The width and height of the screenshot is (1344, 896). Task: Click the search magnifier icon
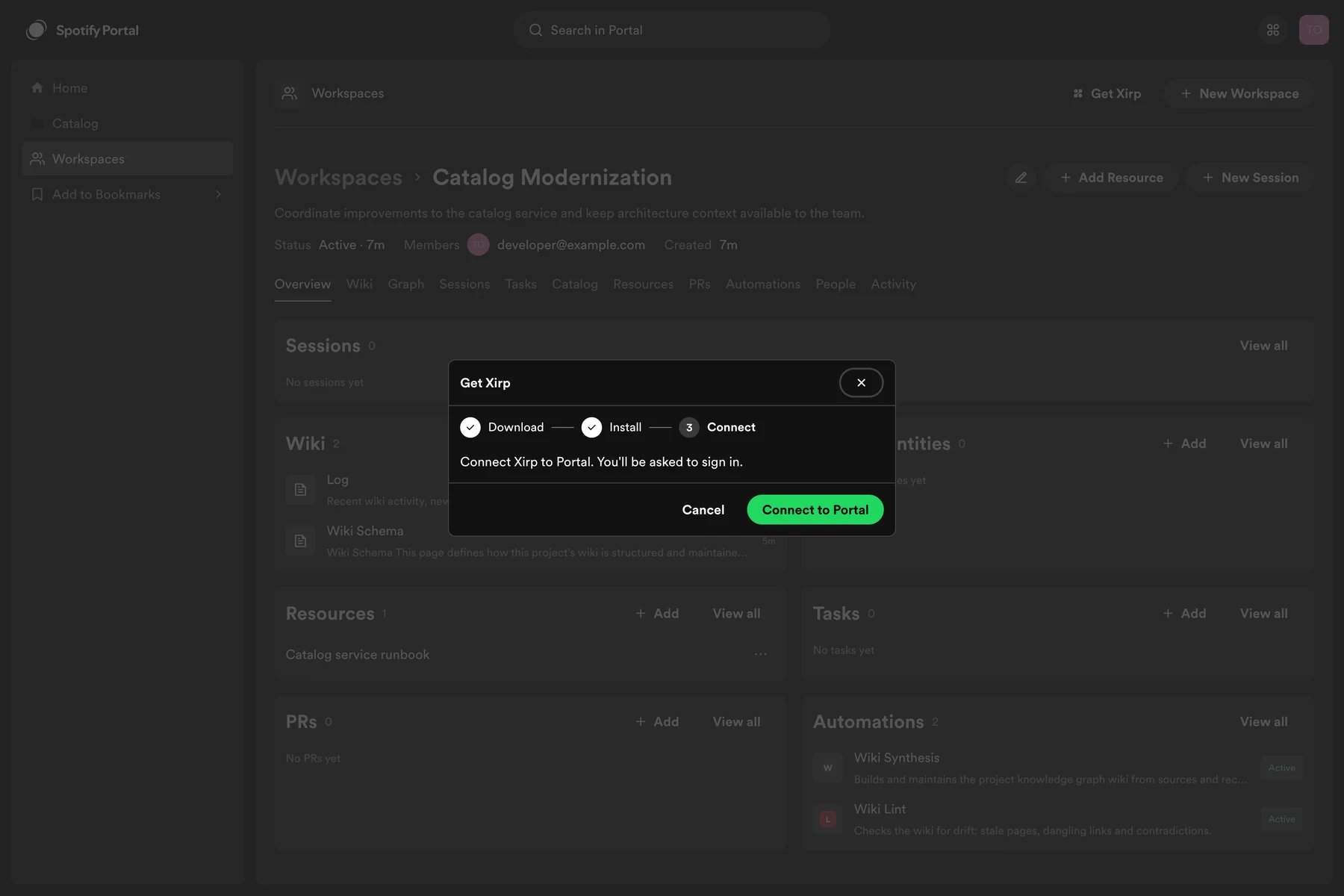pyautogui.click(x=535, y=30)
